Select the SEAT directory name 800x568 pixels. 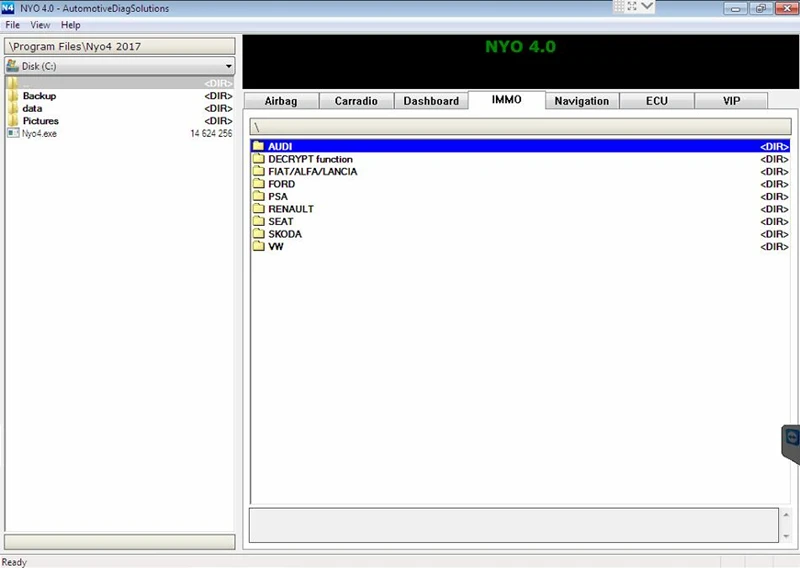pos(281,221)
